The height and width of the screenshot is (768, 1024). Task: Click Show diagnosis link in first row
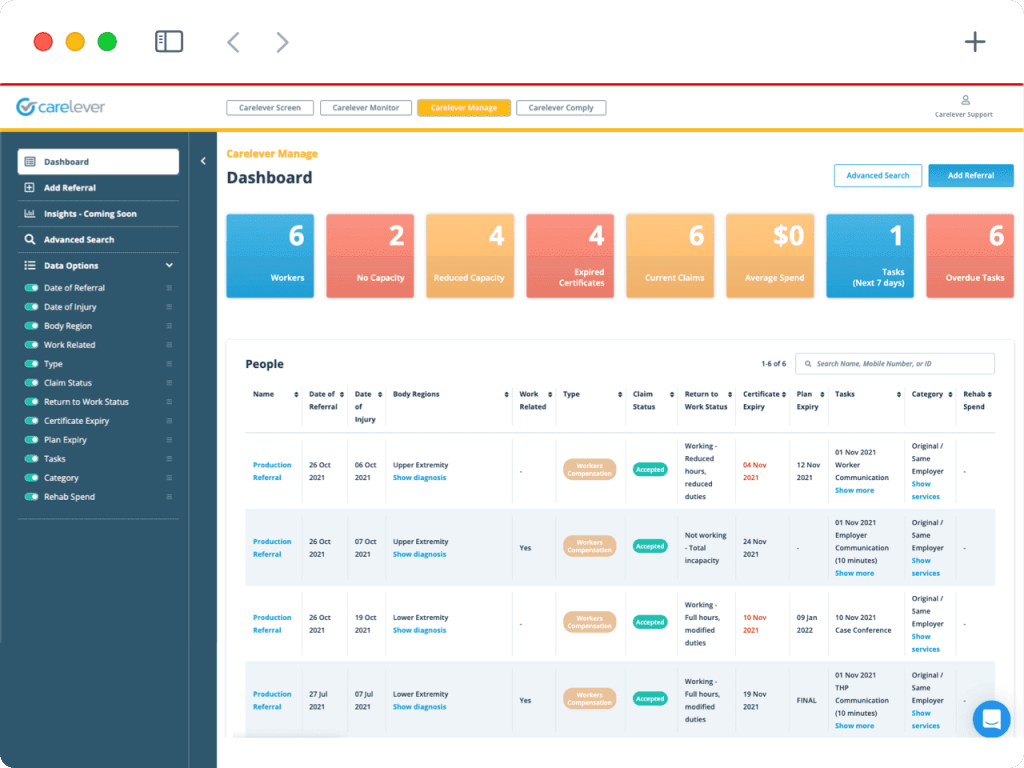tap(419, 477)
